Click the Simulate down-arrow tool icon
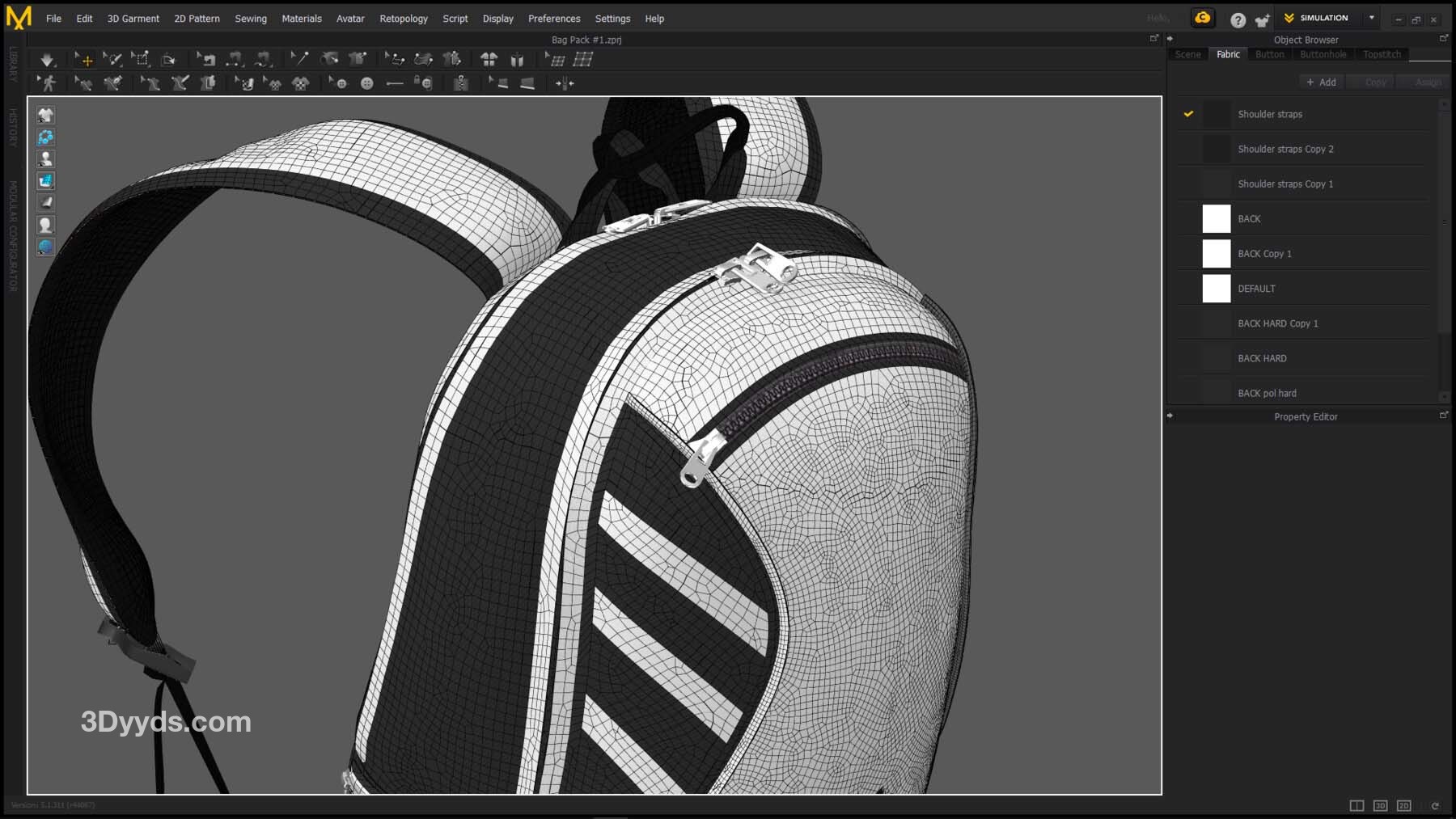Viewport: 1456px width, 819px height. (47, 60)
